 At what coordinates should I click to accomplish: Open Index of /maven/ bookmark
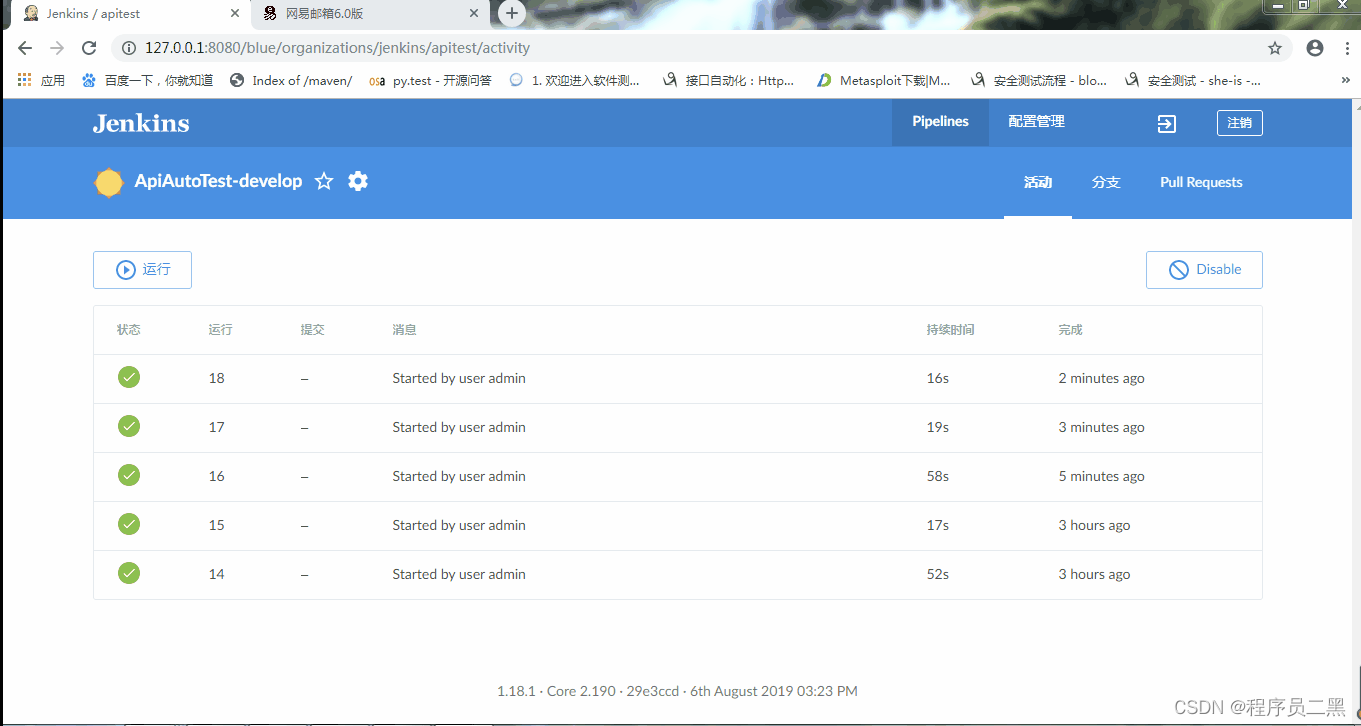pyautogui.click(x=291, y=80)
